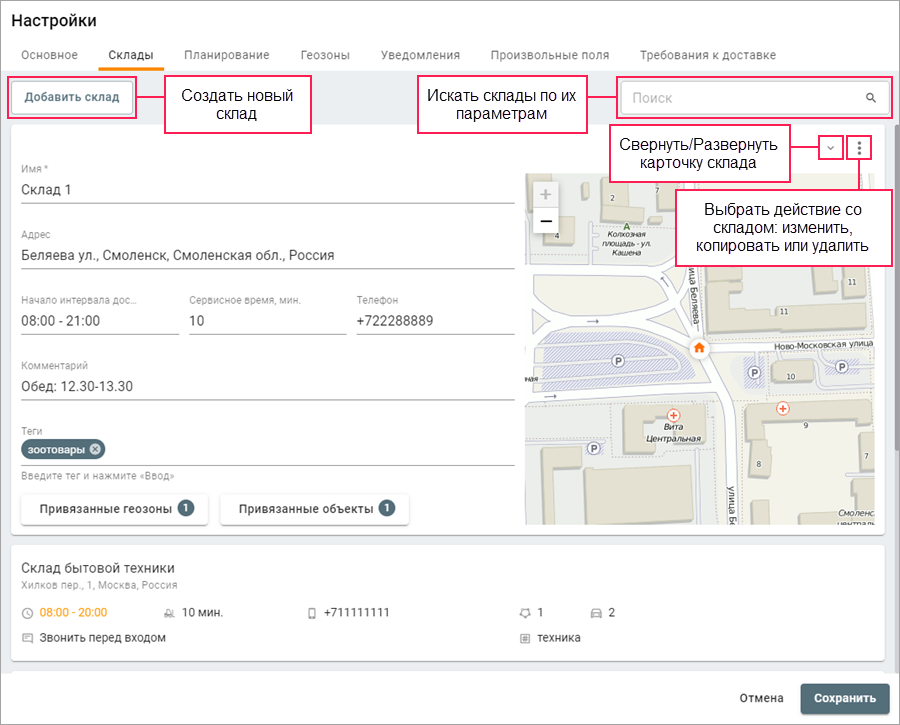Image resolution: width=900 pixels, height=725 pixels.
Task: Click the Комментарий field with lunch time
Action: (x=267, y=386)
